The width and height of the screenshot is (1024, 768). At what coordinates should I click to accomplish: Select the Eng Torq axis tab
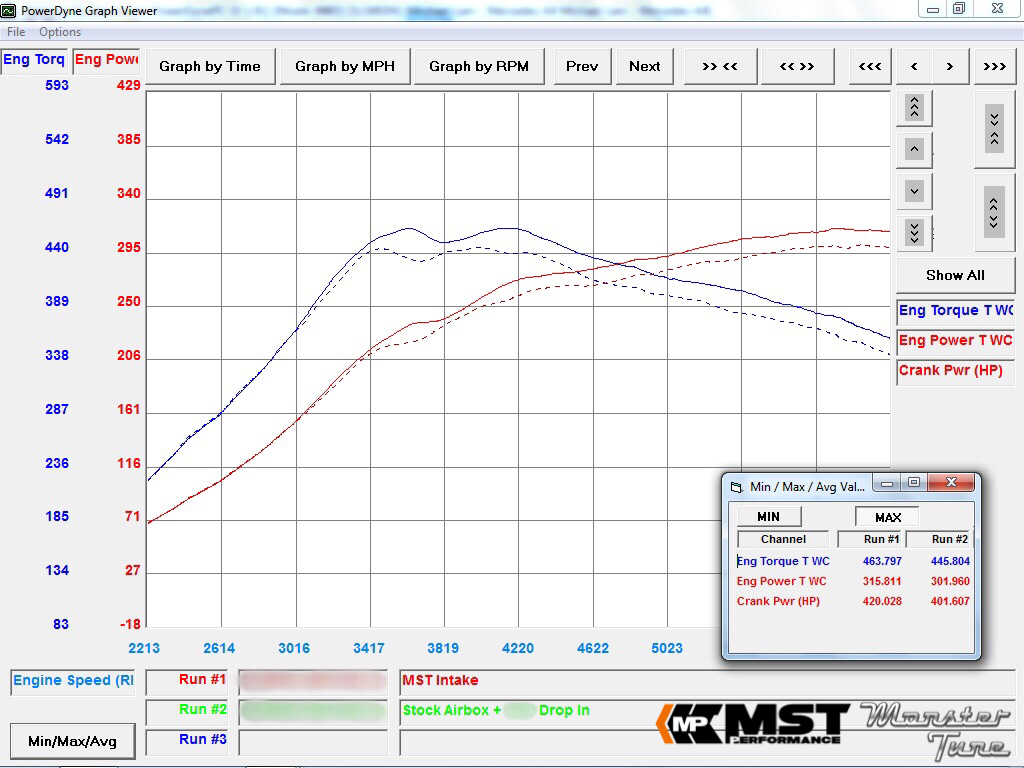(34, 60)
